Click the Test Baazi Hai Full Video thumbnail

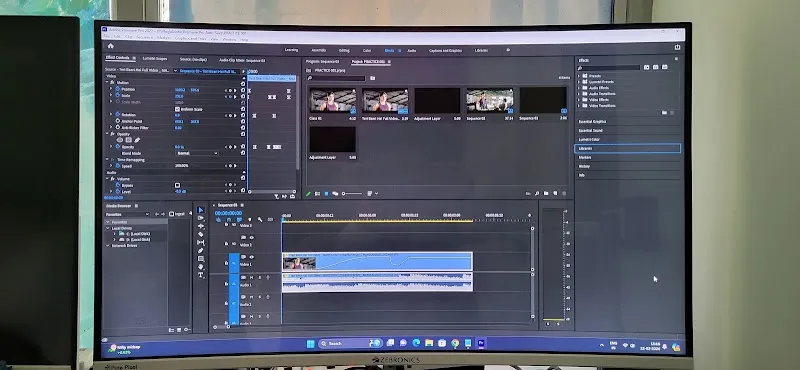click(x=385, y=101)
